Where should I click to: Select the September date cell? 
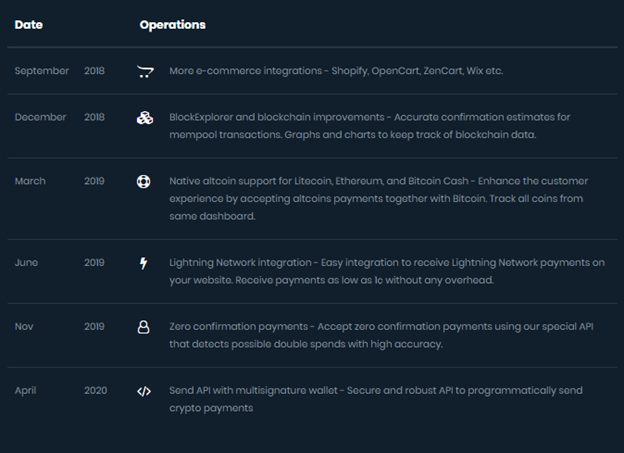click(x=42, y=71)
